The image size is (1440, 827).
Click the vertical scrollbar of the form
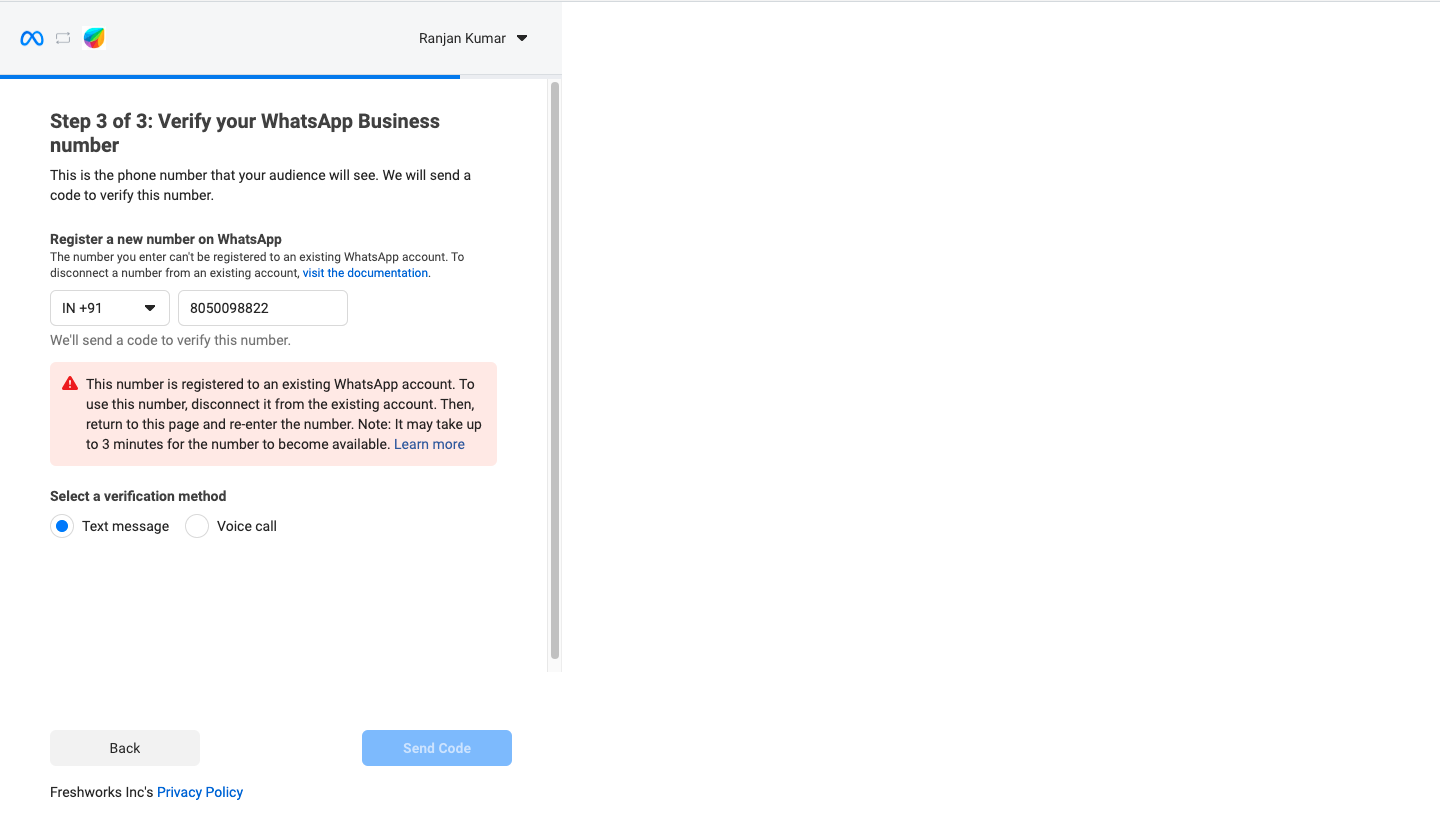[555, 370]
